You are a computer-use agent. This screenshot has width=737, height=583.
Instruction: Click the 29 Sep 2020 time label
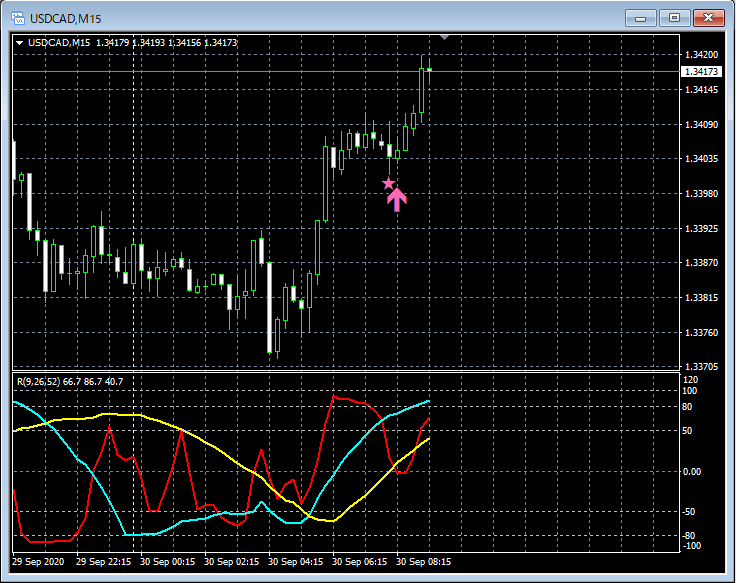(x=38, y=562)
